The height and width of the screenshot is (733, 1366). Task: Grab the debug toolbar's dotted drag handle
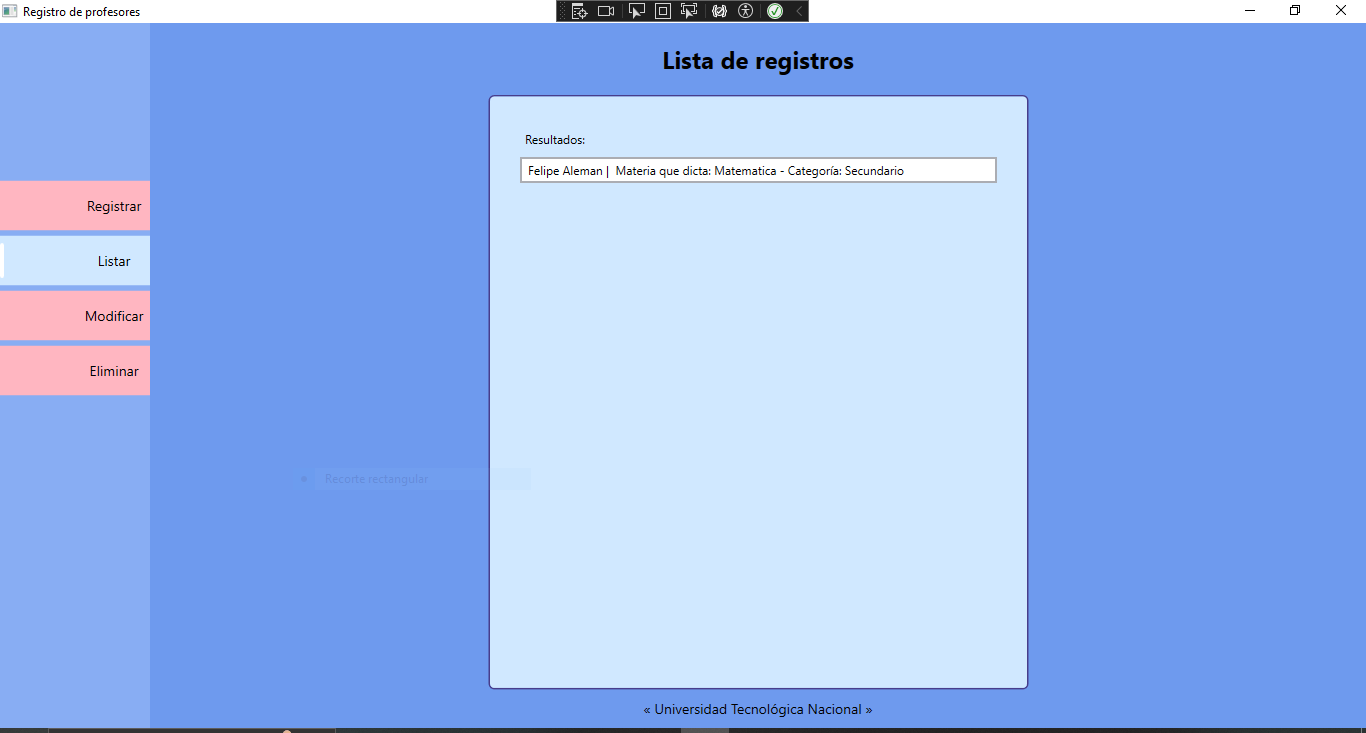click(562, 11)
